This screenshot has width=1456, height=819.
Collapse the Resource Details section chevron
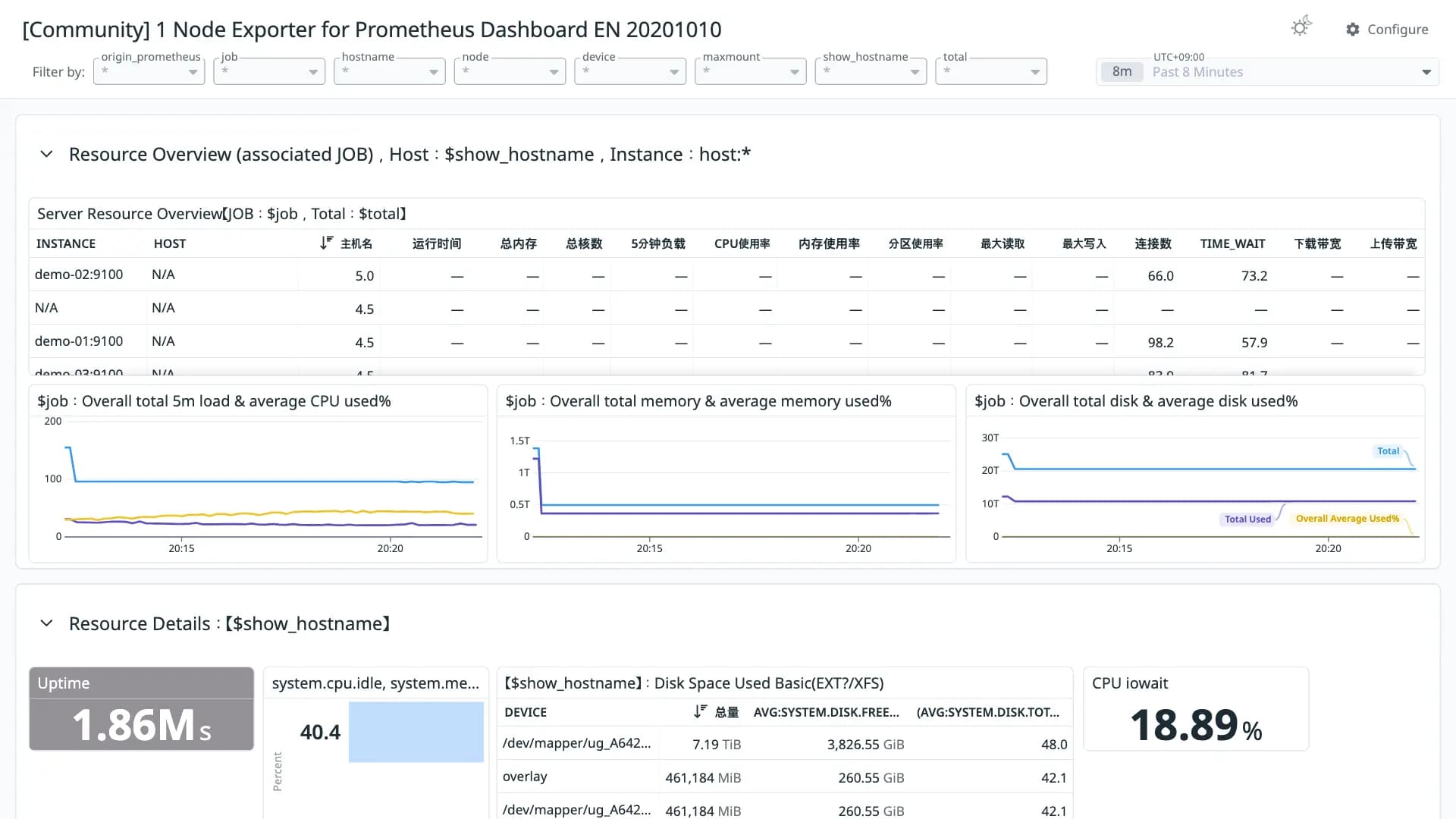click(x=46, y=623)
